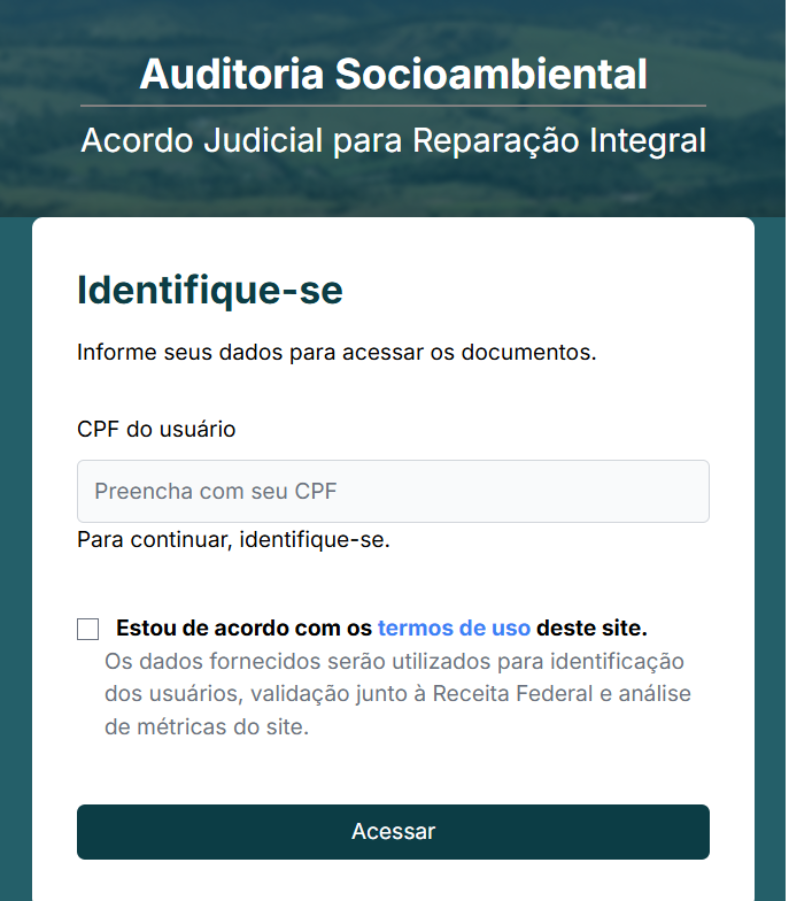This screenshot has width=786, height=901.
Task: Click the 'Acordo Judicial para Reparação Integral' subtitle
Action: pyautogui.click(x=393, y=141)
